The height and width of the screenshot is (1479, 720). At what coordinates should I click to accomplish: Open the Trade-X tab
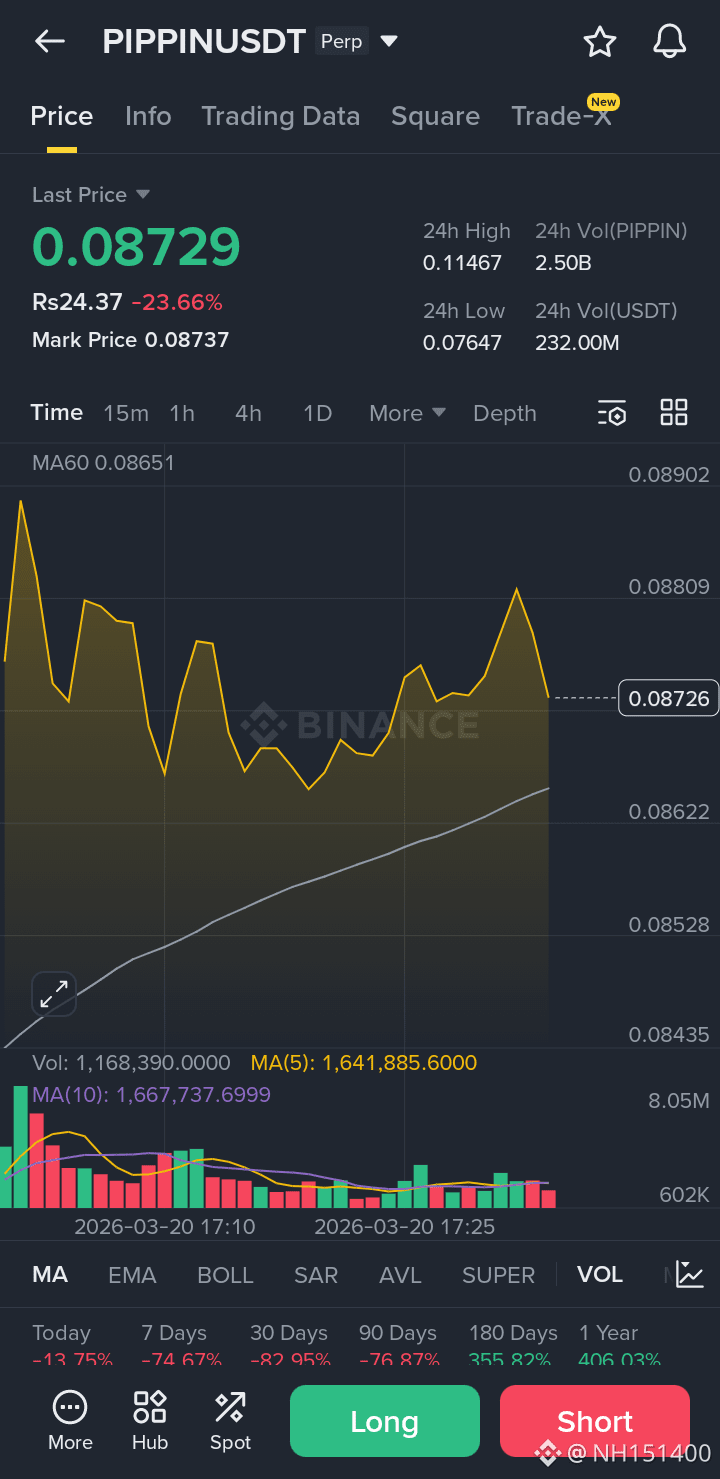pos(562,116)
